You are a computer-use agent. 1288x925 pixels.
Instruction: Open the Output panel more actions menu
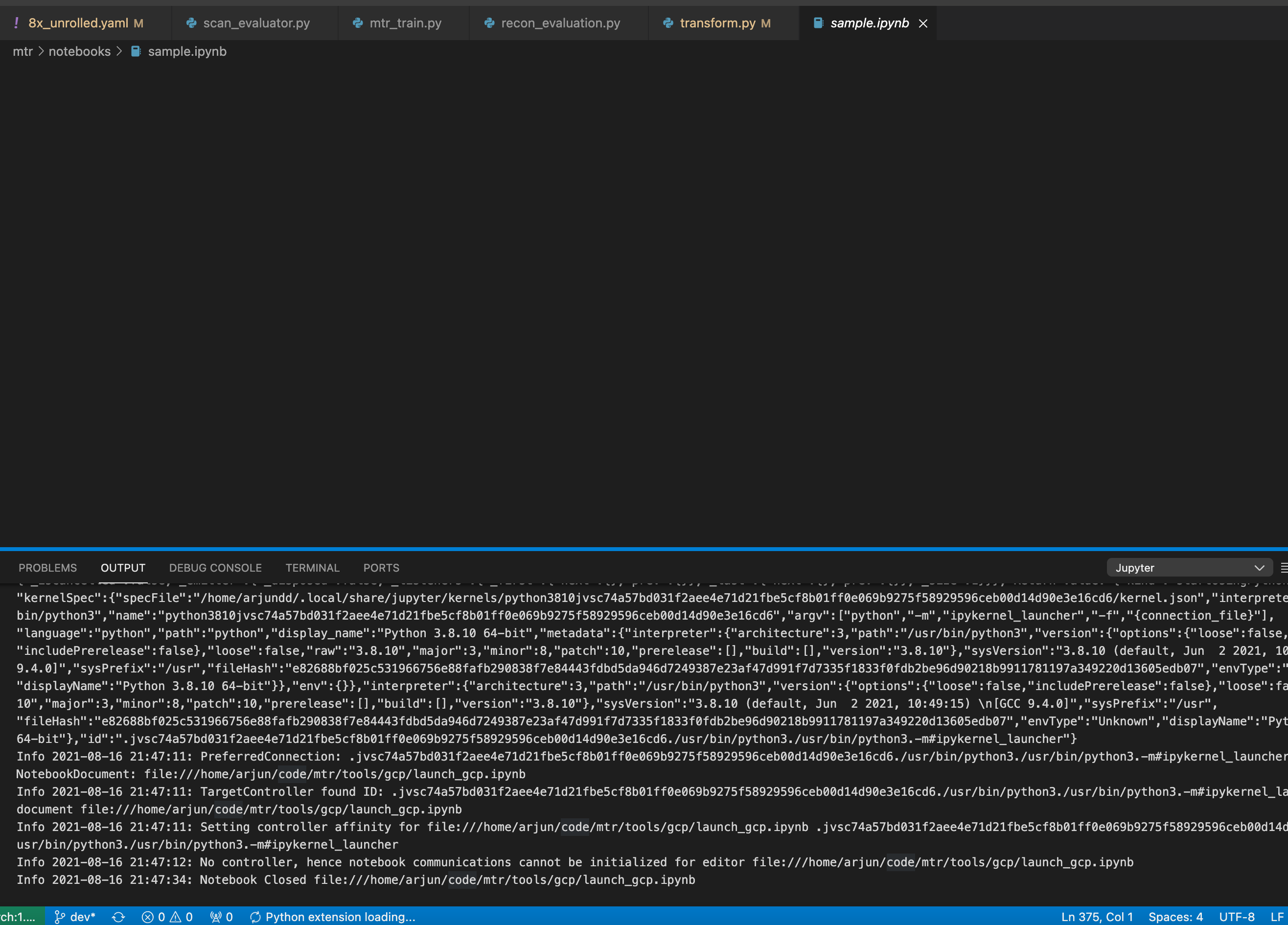tap(1284, 567)
